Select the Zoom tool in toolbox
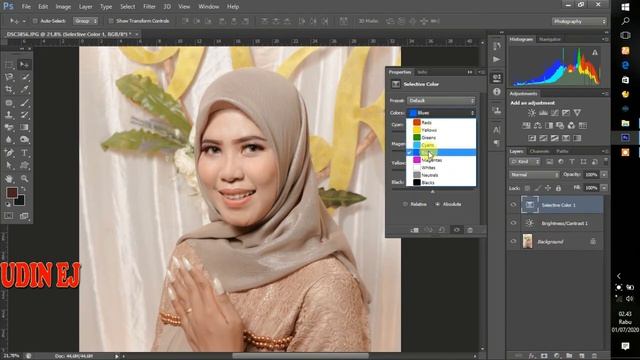 [24, 178]
